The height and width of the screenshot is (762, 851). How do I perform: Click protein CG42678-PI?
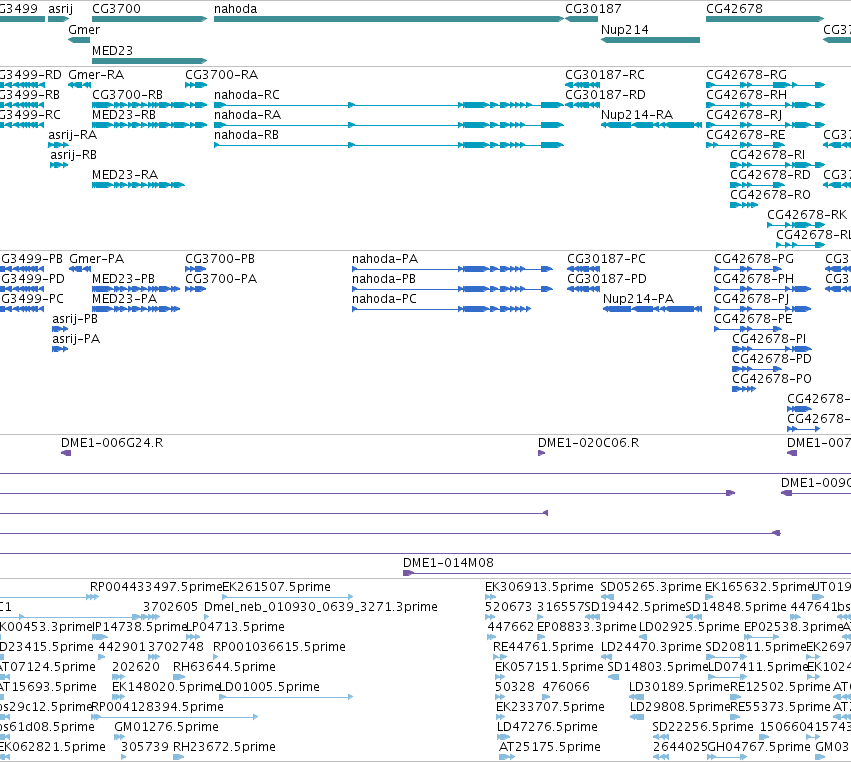click(772, 349)
